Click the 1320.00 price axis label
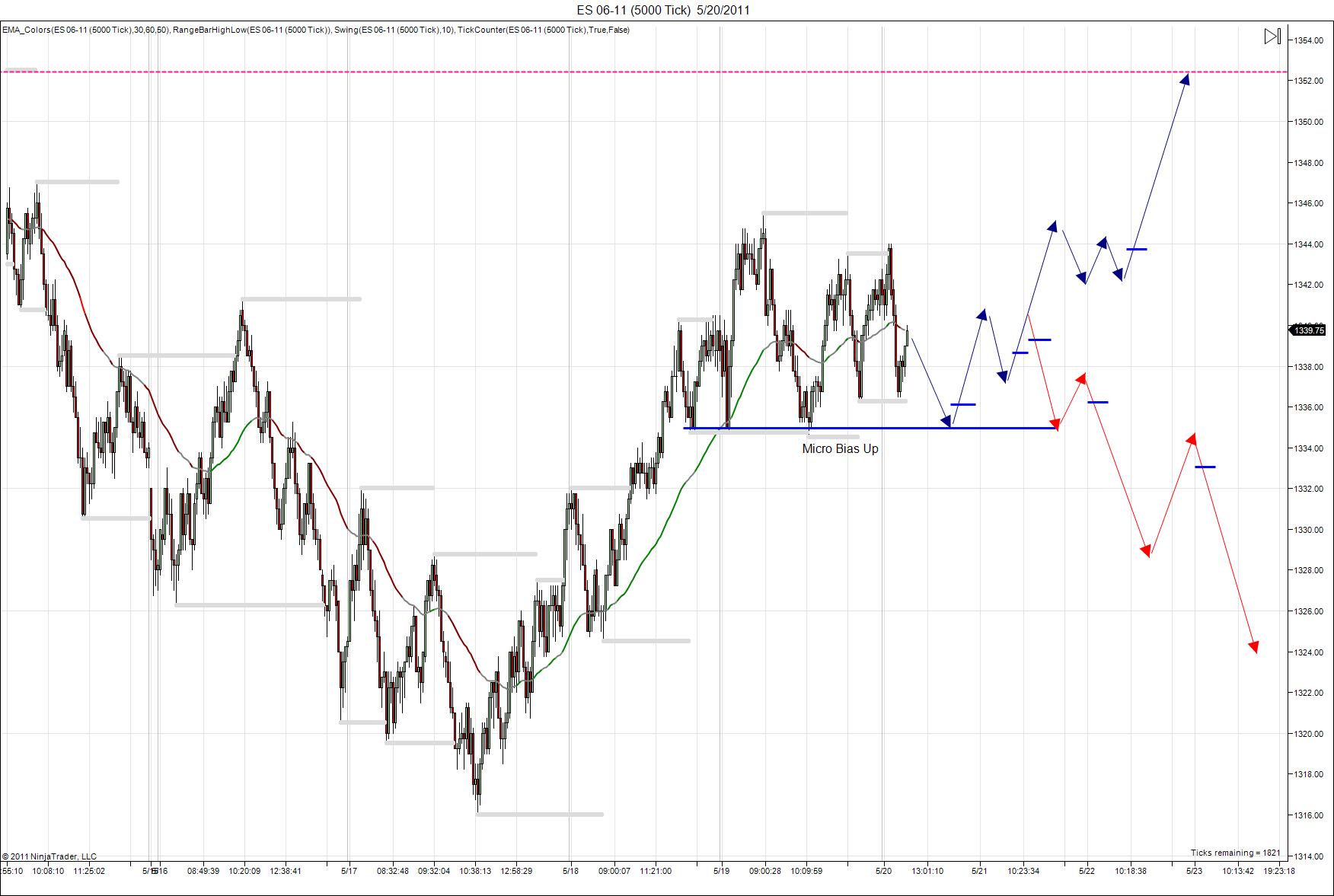Image resolution: width=1334 pixels, height=896 pixels. [x=1309, y=734]
